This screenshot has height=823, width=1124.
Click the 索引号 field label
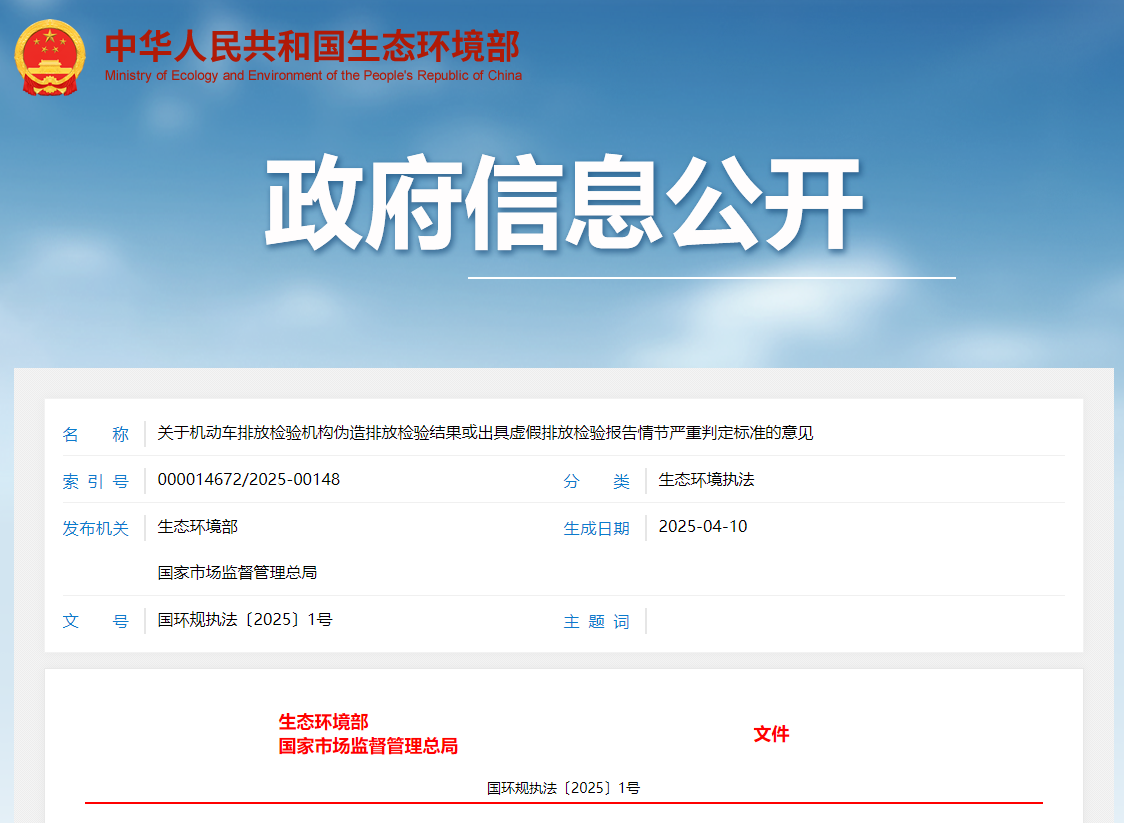[95, 482]
